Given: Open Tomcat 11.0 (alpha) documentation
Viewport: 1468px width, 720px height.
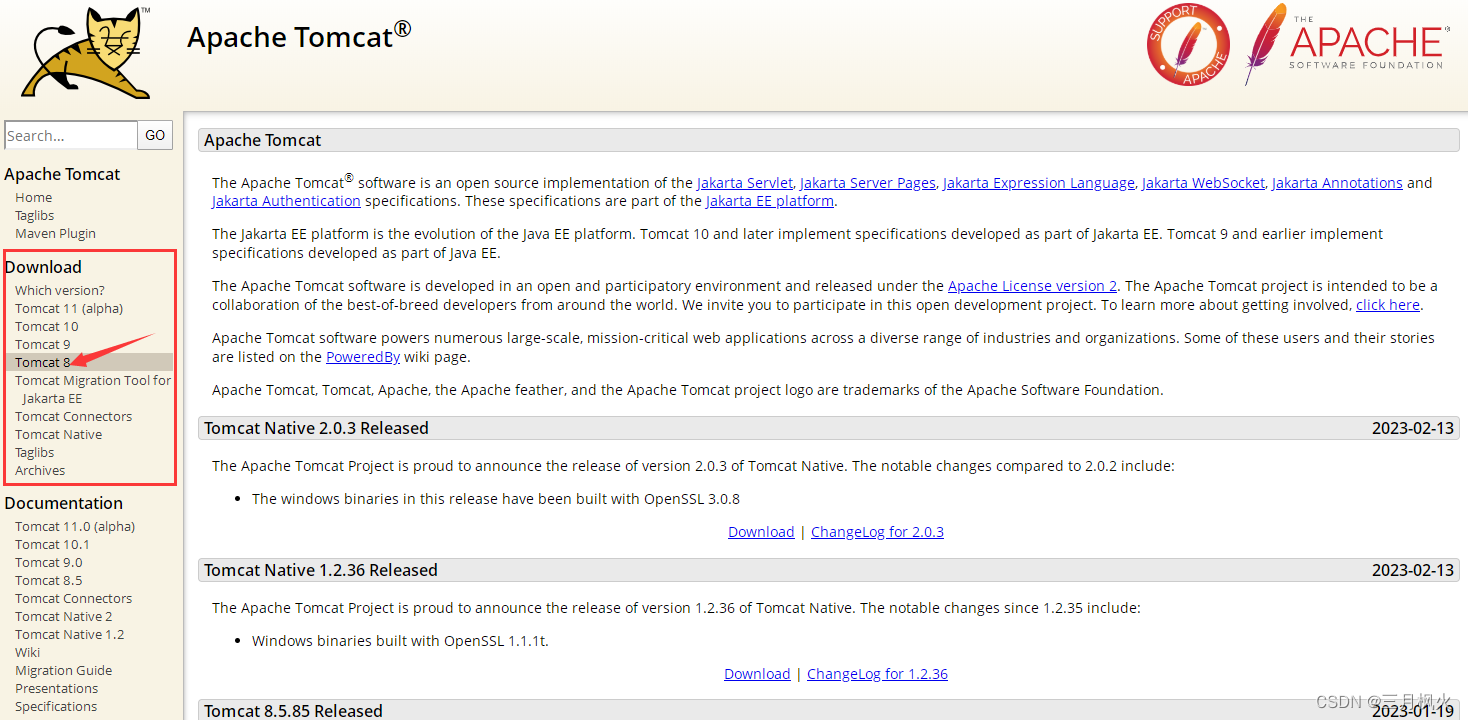Looking at the screenshot, I should (75, 527).
